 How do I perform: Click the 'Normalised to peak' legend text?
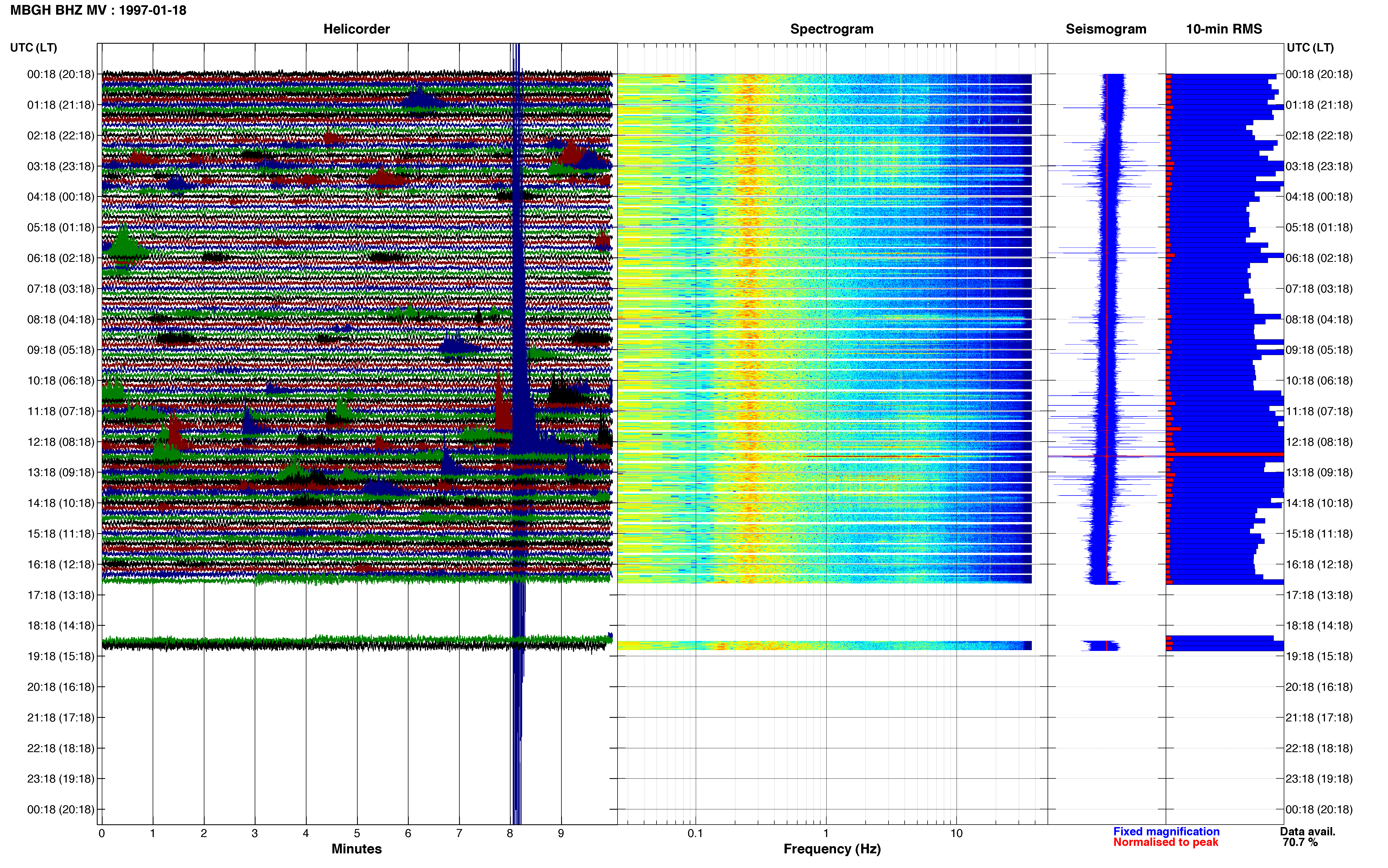1165,842
